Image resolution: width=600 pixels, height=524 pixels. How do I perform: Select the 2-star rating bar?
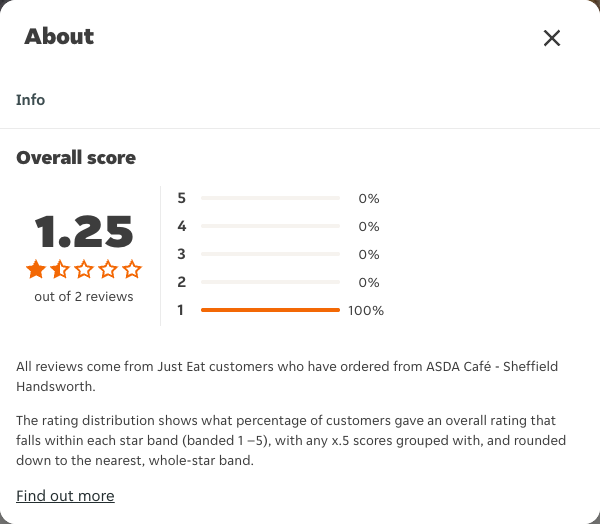(x=270, y=282)
